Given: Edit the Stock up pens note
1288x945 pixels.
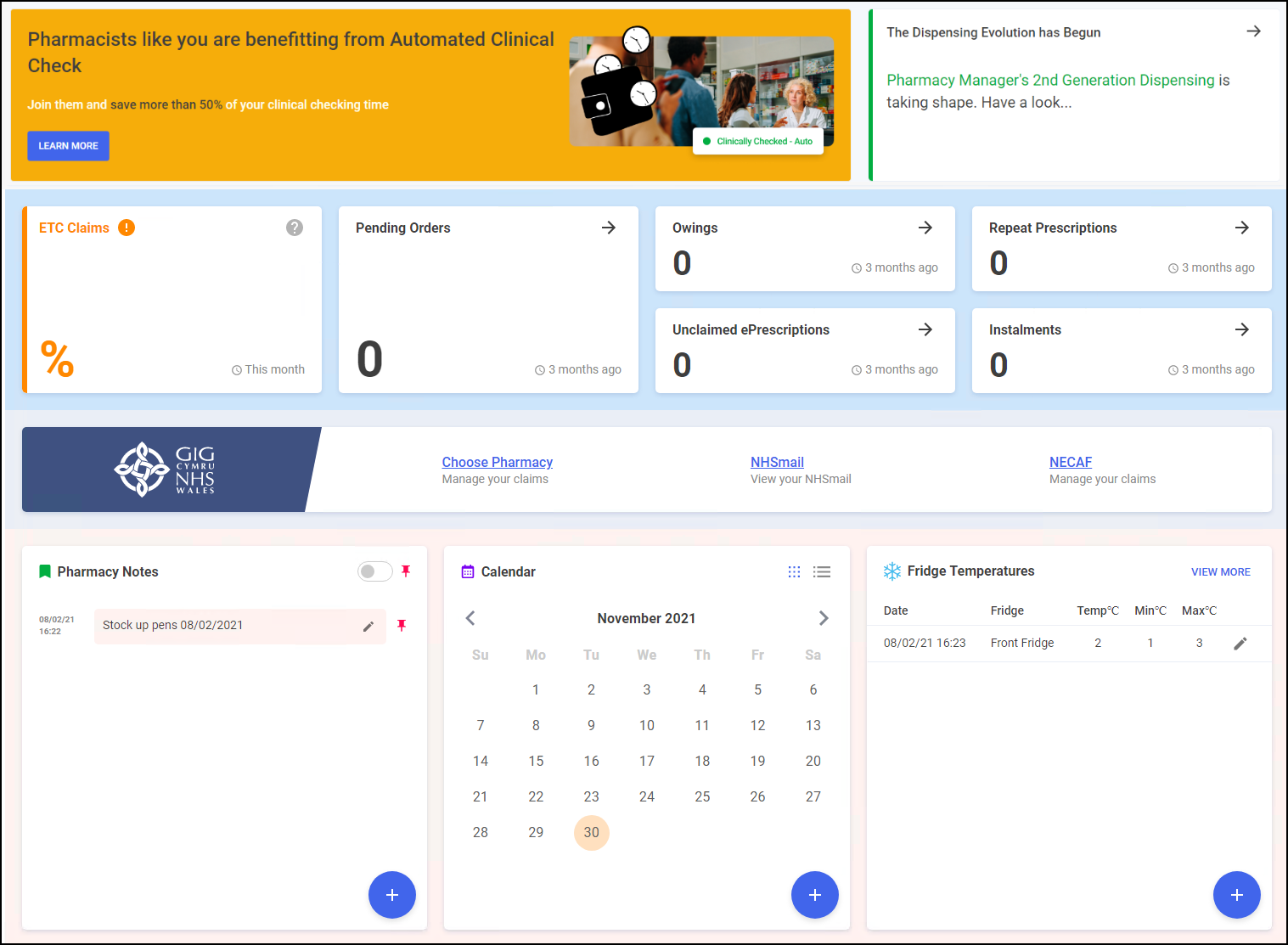Looking at the screenshot, I should (368, 627).
